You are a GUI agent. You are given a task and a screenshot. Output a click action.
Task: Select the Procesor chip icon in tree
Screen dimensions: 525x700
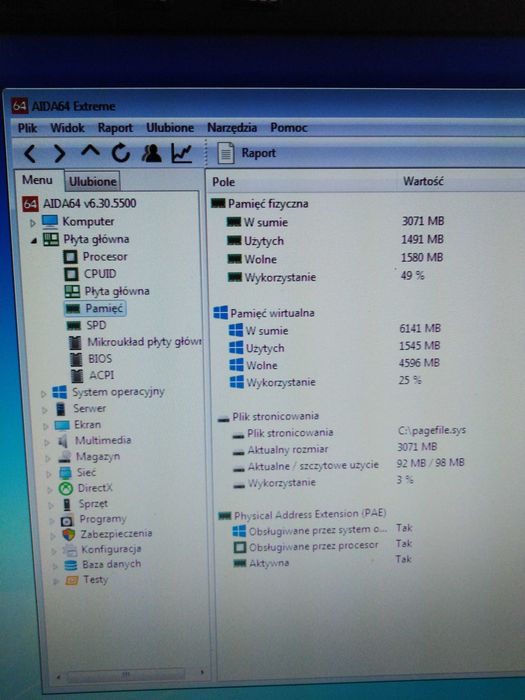(x=71, y=257)
